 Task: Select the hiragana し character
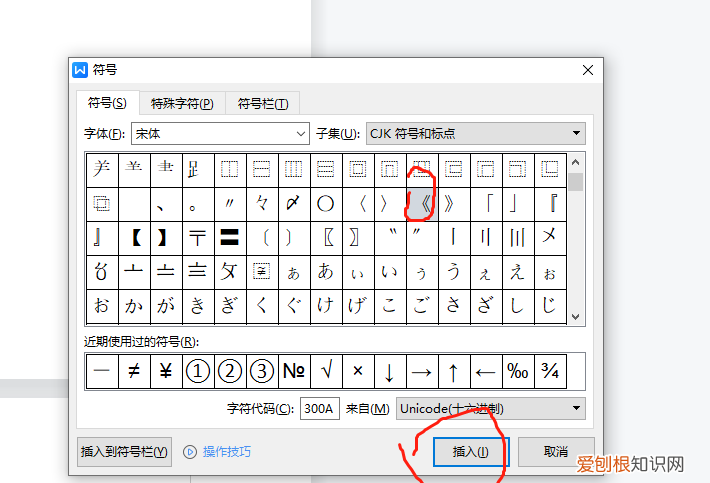coord(518,306)
